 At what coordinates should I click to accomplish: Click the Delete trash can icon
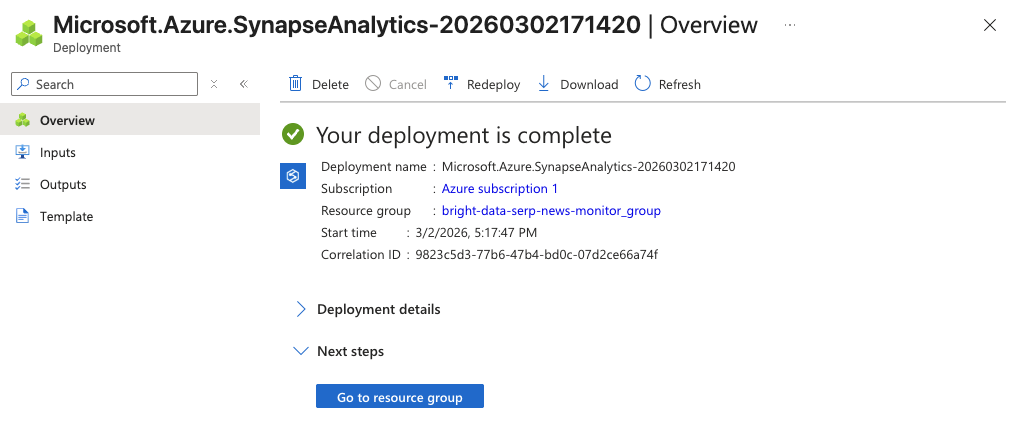295,84
